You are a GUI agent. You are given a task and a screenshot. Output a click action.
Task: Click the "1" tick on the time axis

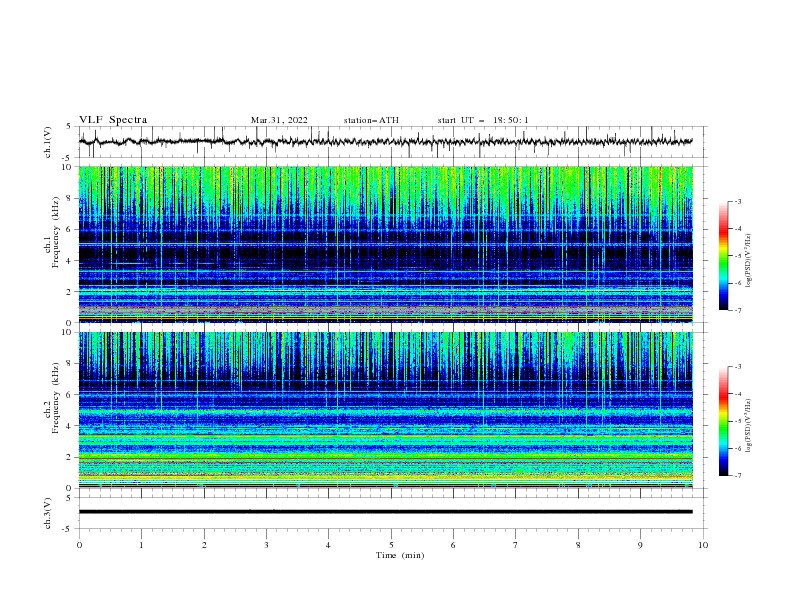coord(141,545)
